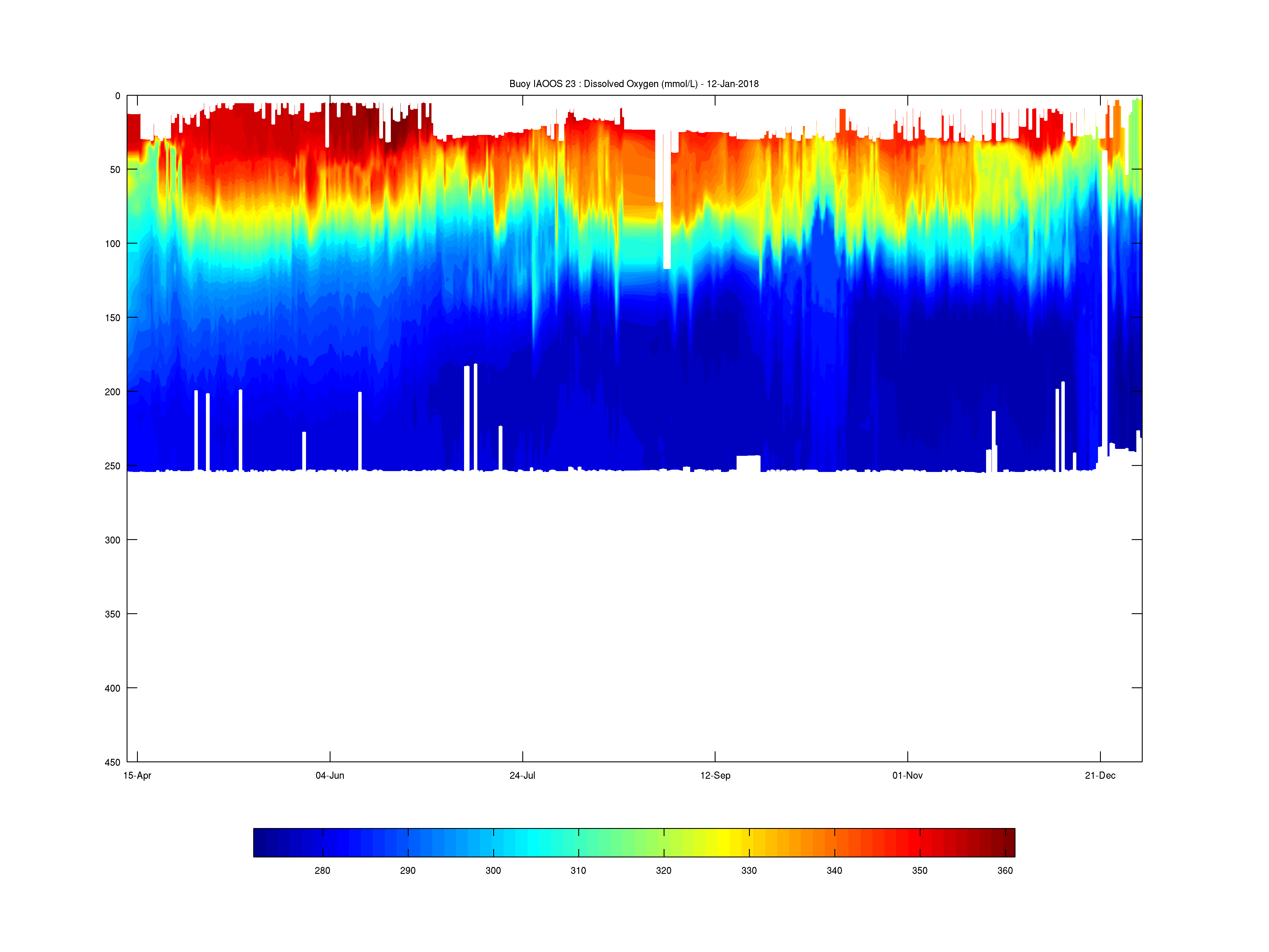Click the 350 red colorbar label
This screenshot has height=952, width=1269.
click(x=920, y=871)
